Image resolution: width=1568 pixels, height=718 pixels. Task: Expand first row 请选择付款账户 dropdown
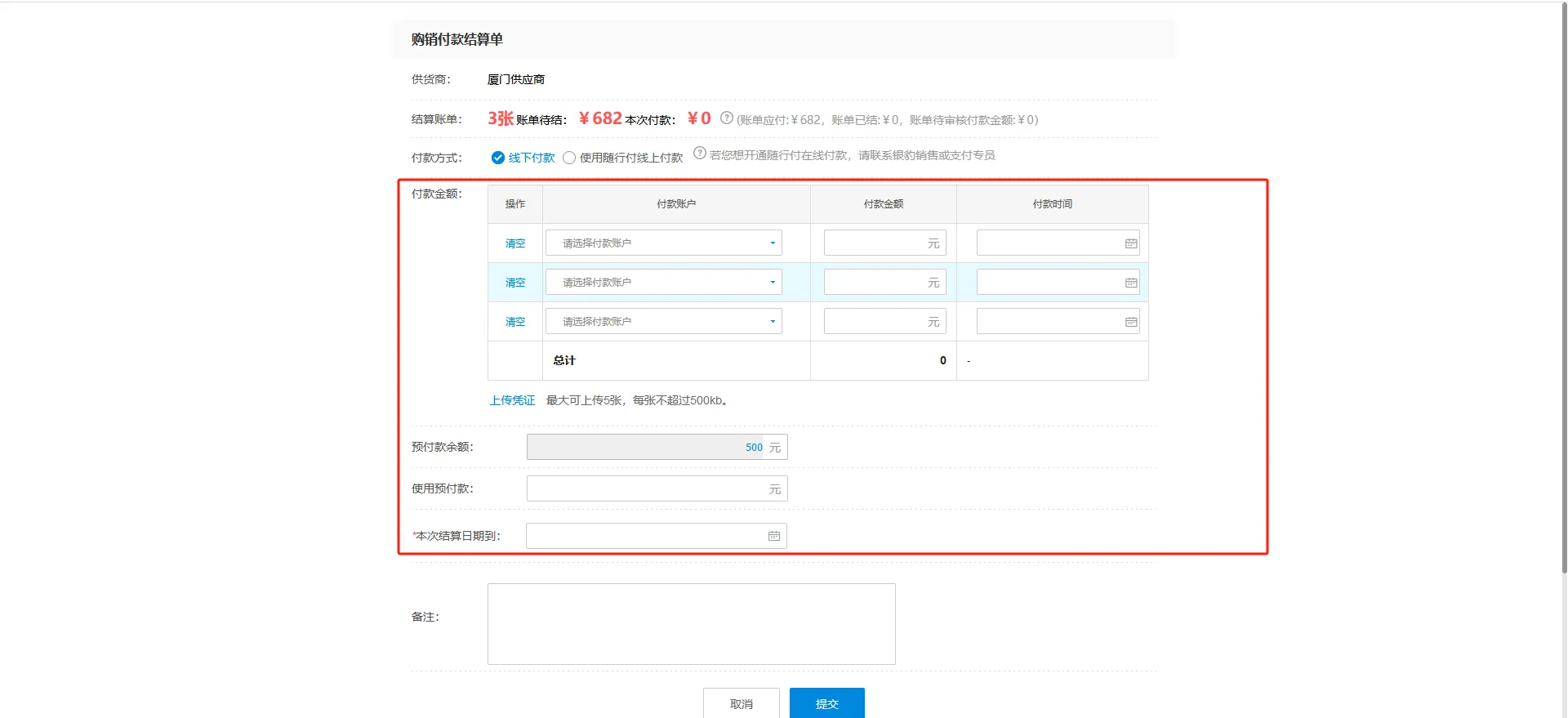(x=663, y=243)
